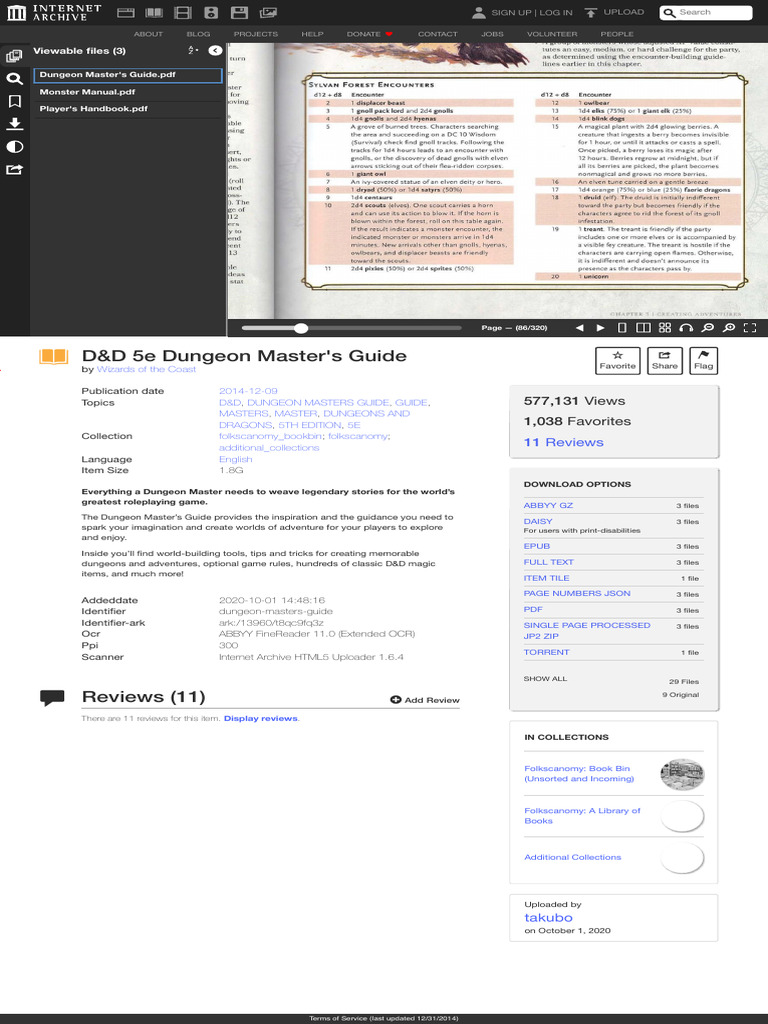This screenshot has width=768, height=1024.
Task: Open the Texts book icon in top bar
Action: (x=154, y=12)
